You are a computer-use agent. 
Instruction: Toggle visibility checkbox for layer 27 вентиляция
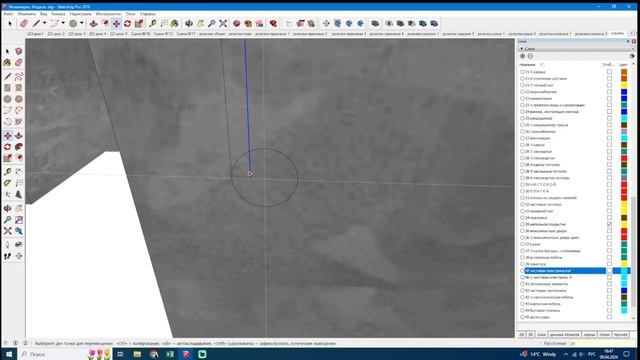tap(609, 138)
